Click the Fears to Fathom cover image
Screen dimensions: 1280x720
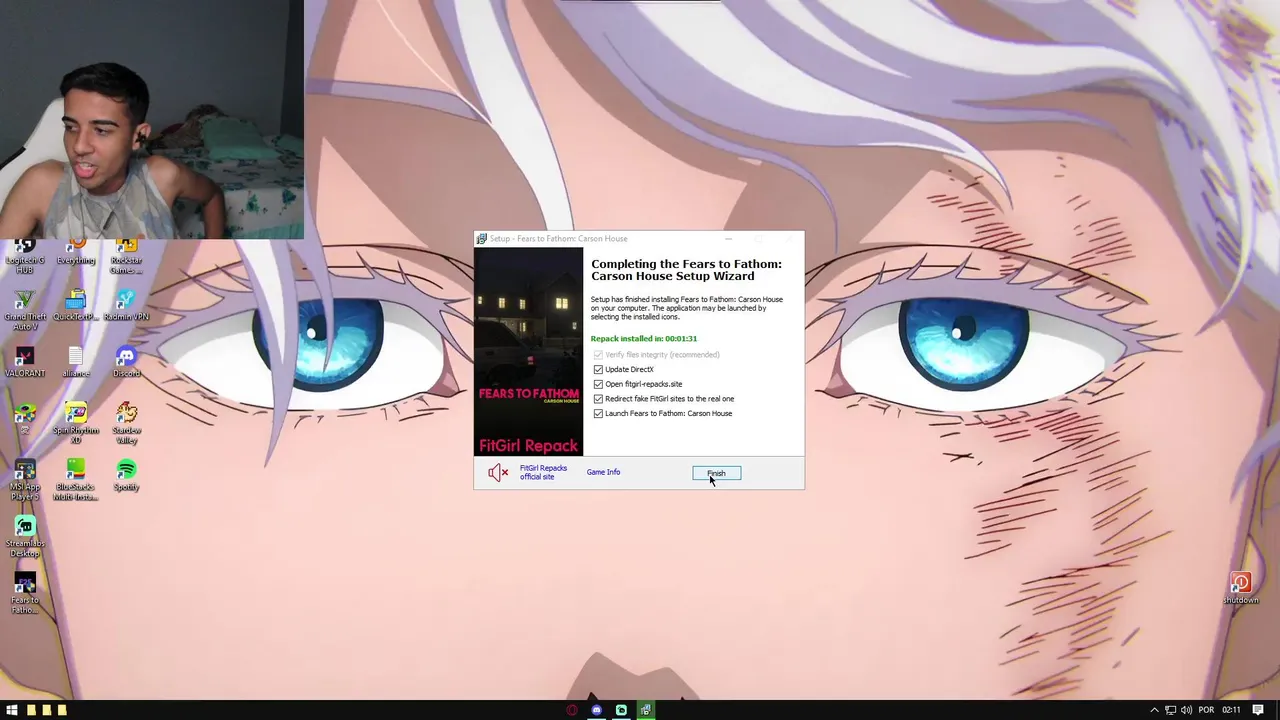[x=528, y=351]
